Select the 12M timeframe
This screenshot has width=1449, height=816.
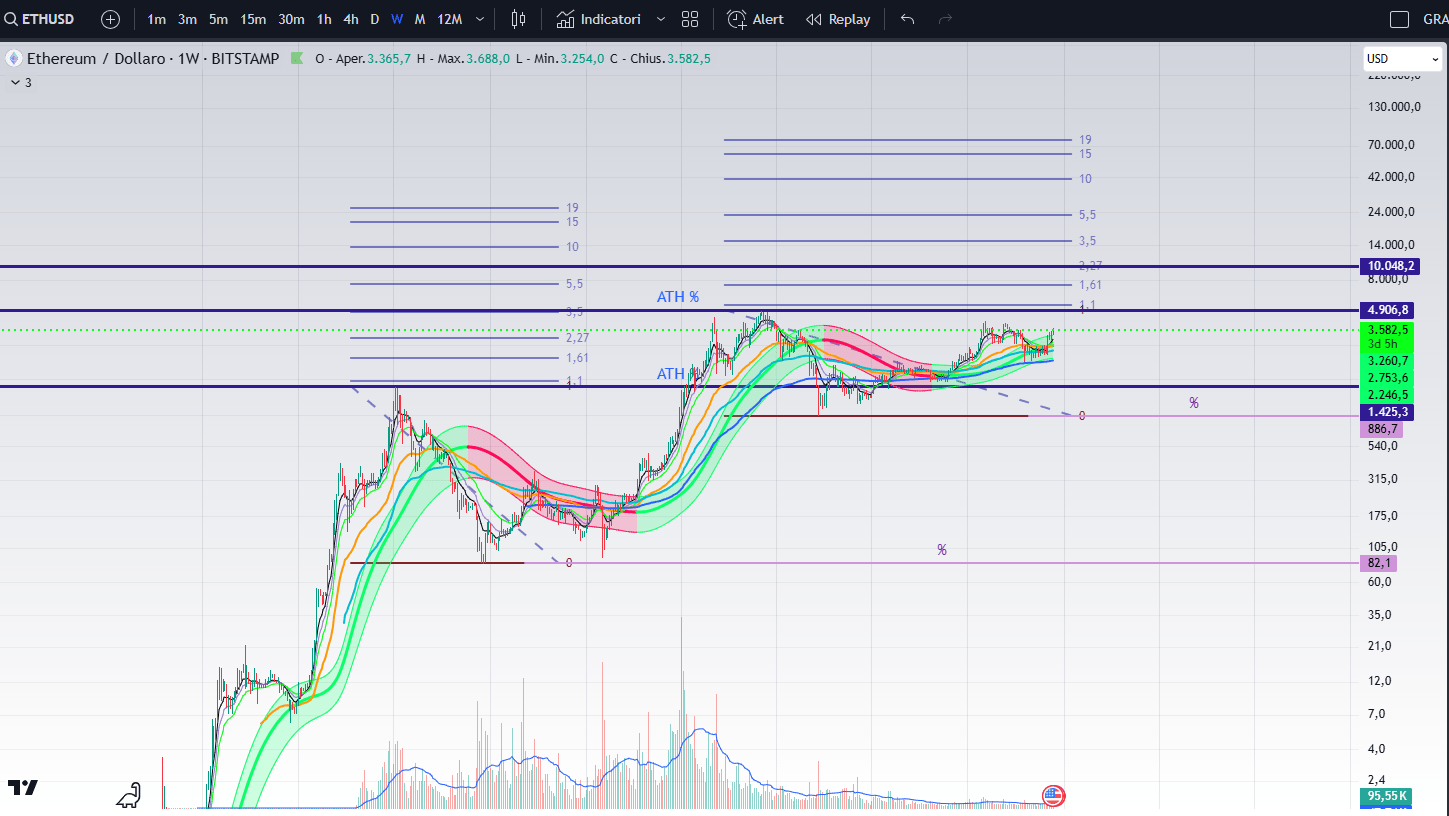click(449, 19)
